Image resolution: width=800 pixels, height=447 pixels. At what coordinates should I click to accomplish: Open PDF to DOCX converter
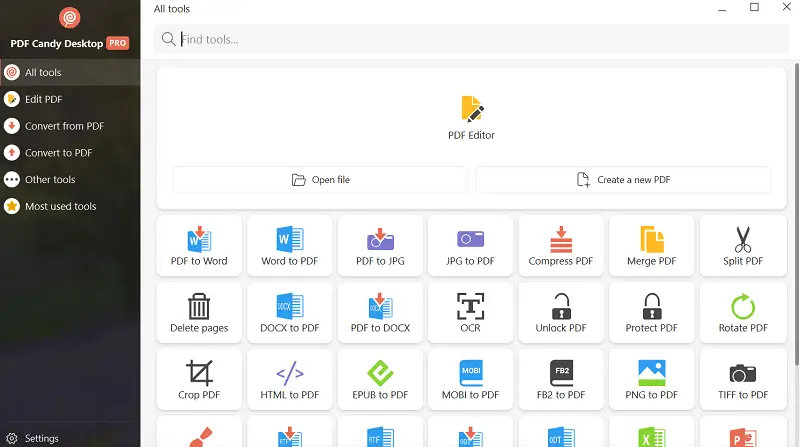(x=380, y=312)
